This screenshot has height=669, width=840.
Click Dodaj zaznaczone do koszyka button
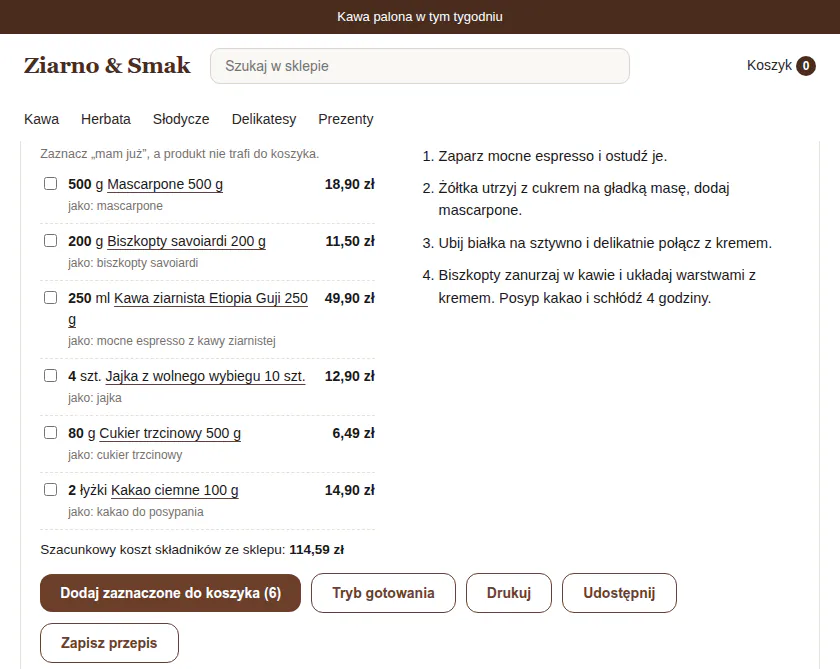[x=170, y=593]
